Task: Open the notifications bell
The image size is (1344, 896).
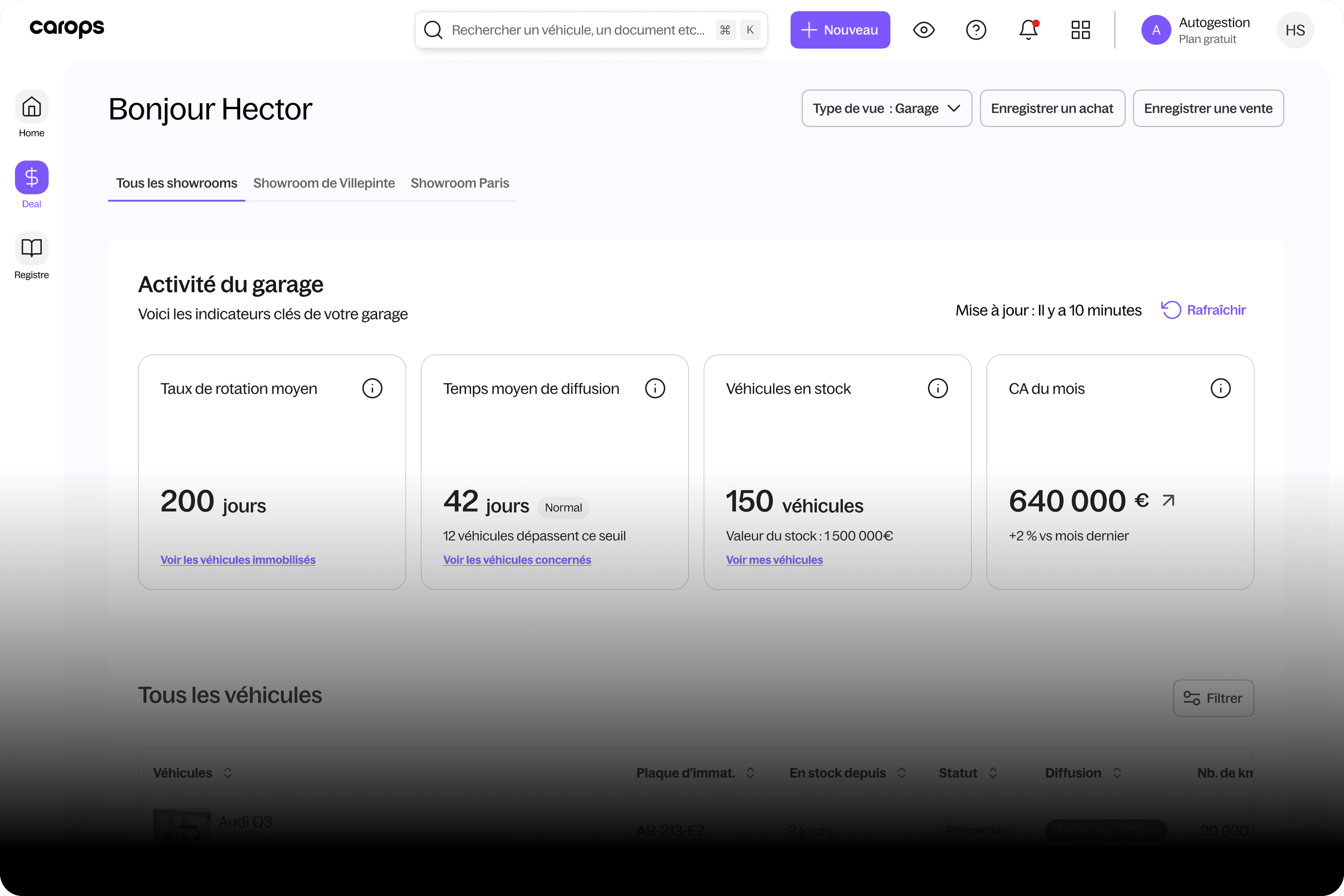Action: coord(1029,30)
